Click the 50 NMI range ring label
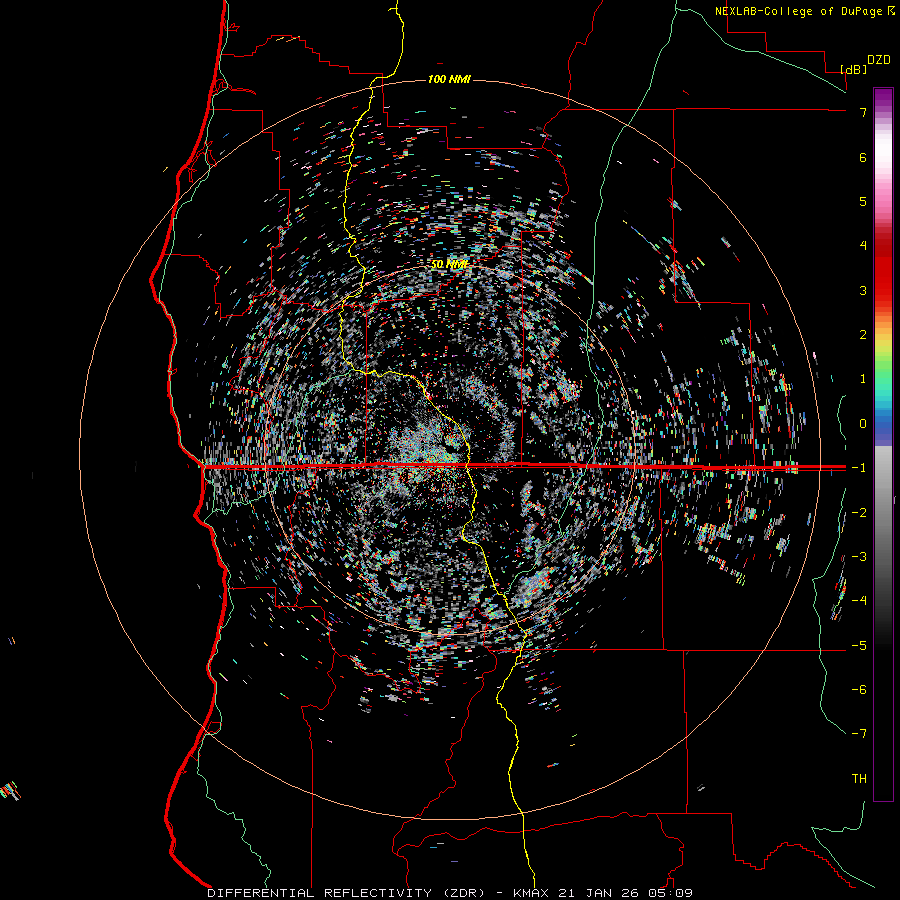 449,265
